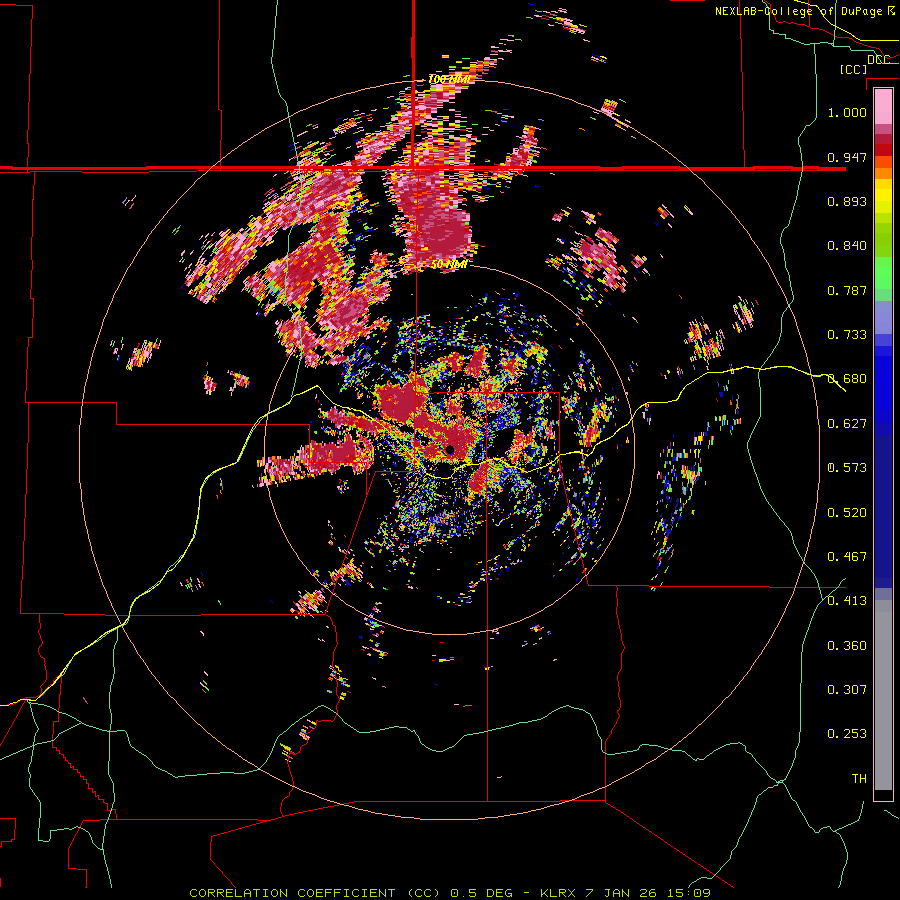
Task: Click the 0.413 scale label
Action: coord(847,601)
